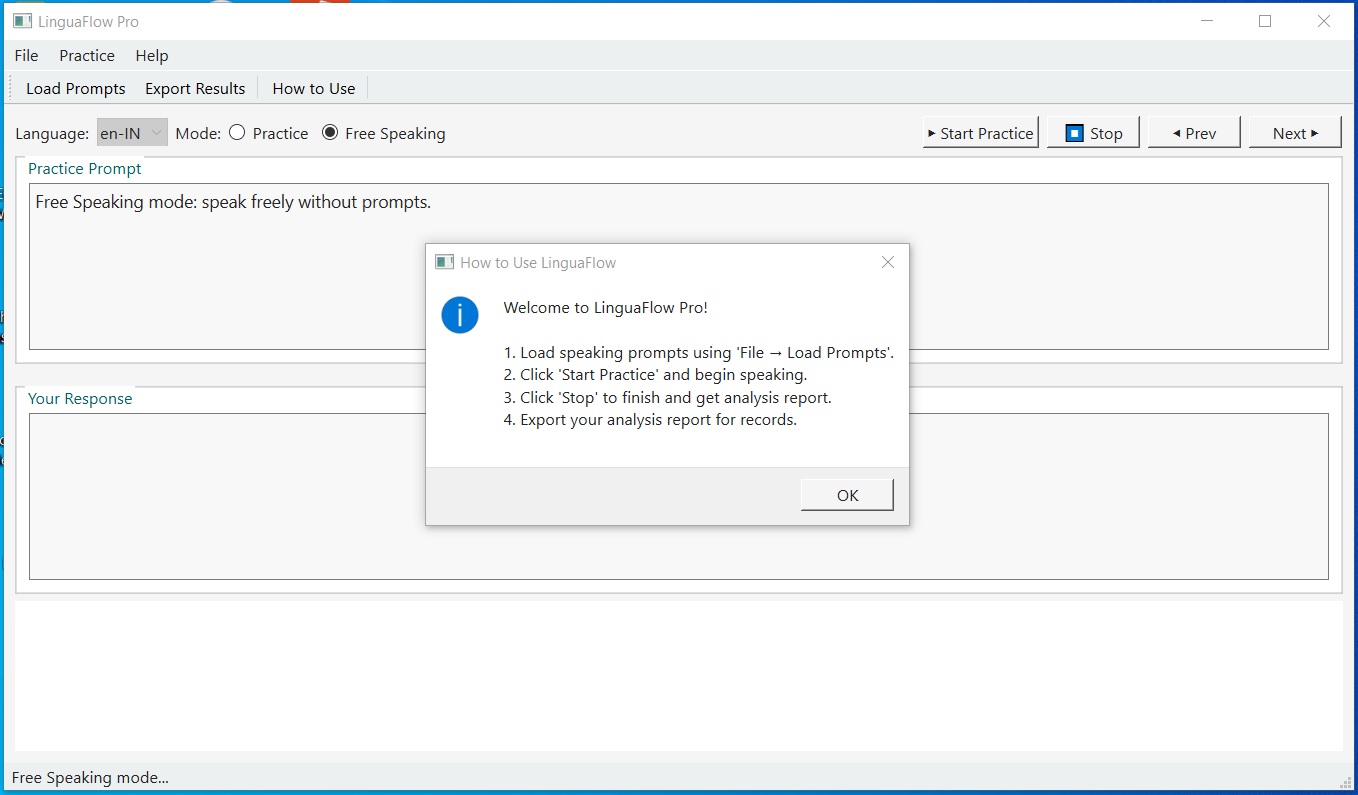Click the Load Prompts toolbar button

click(x=75, y=88)
